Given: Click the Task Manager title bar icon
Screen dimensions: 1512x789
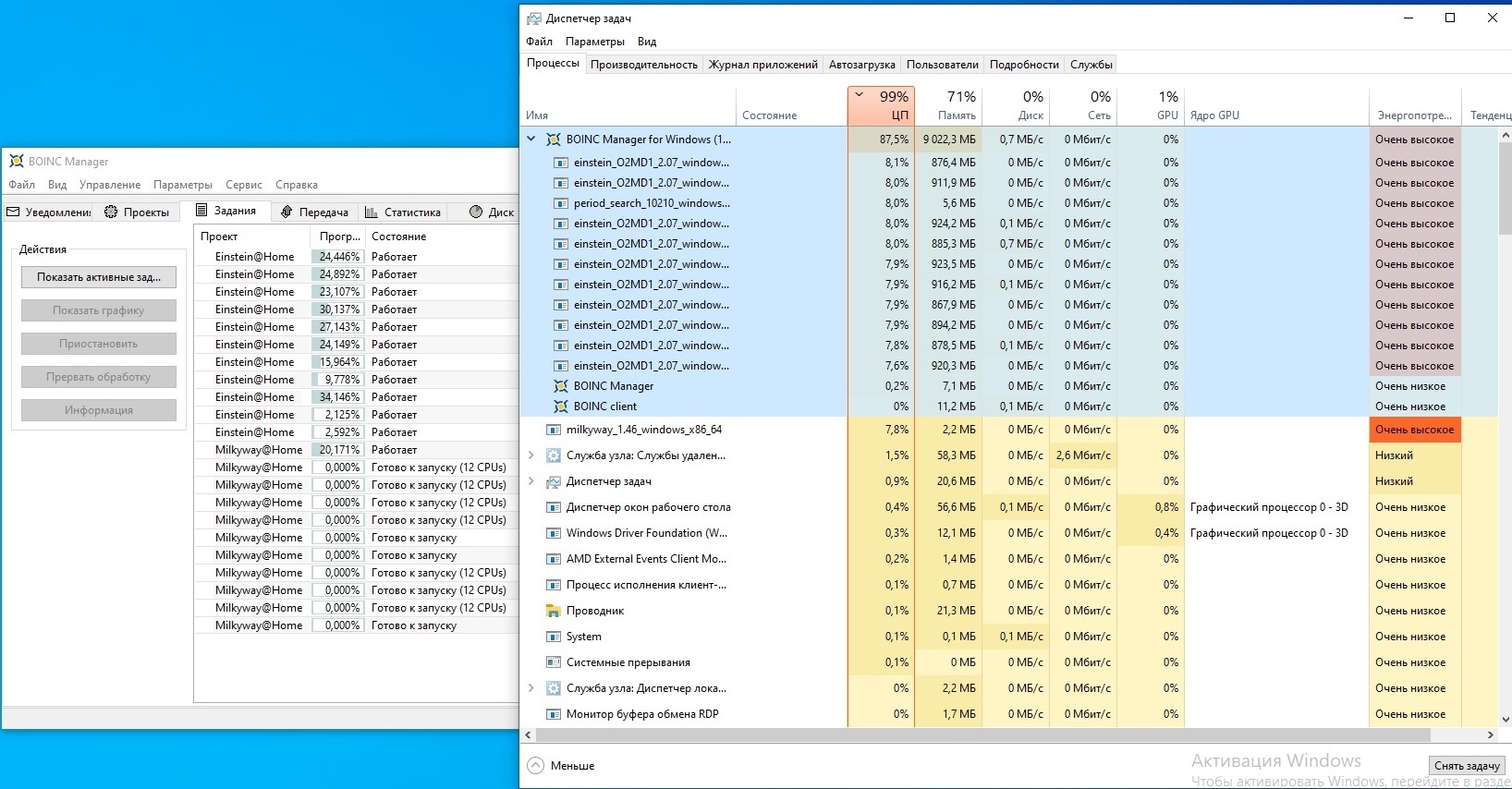Looking at the screenshot, I should (x=533, y=18).
